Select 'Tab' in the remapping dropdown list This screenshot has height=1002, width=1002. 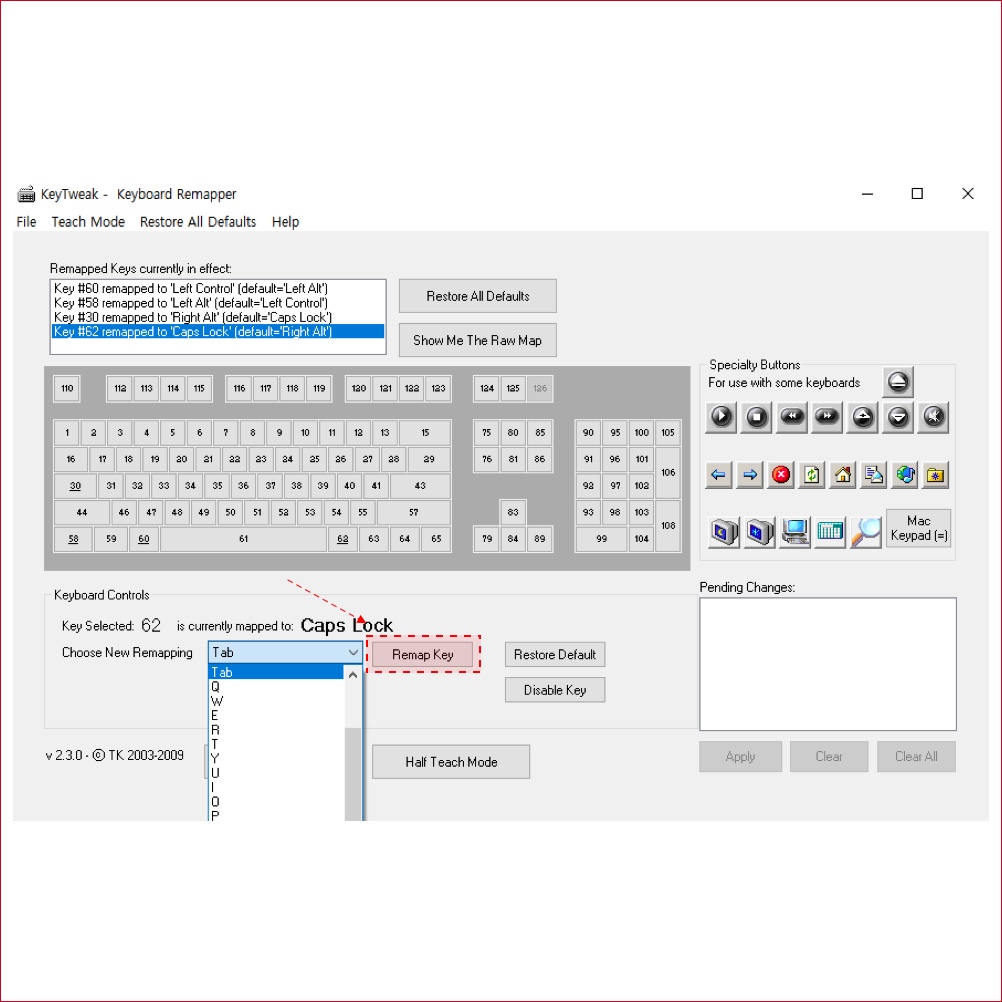coord(277,672)
